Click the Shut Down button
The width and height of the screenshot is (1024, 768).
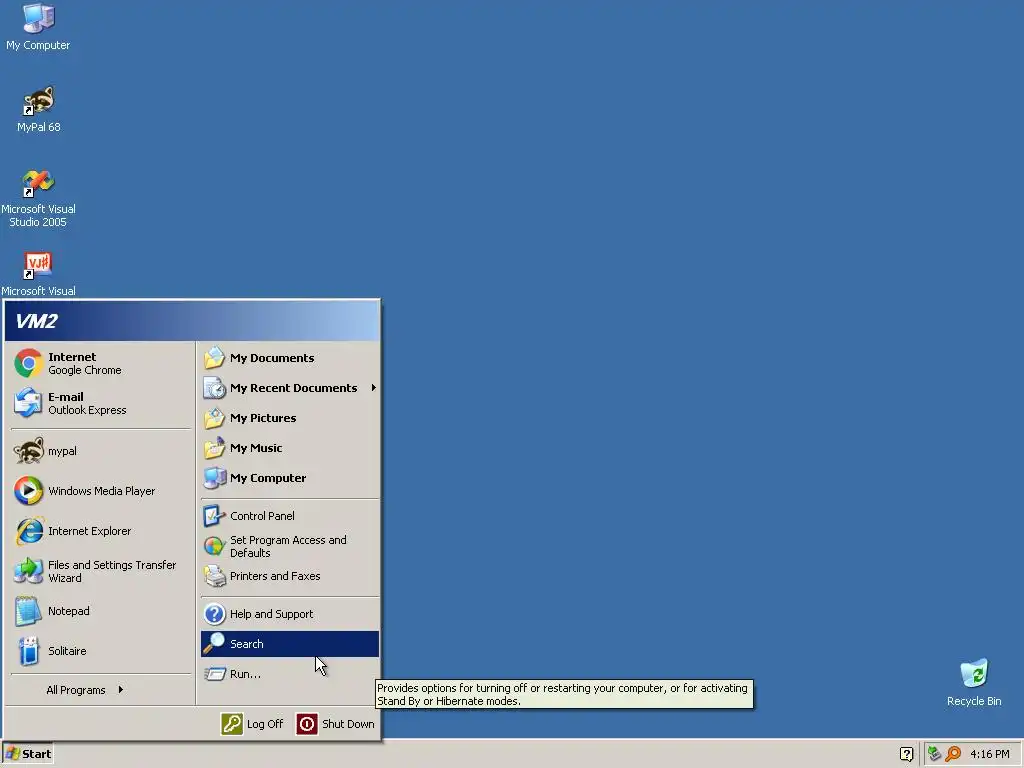point(336,724)
